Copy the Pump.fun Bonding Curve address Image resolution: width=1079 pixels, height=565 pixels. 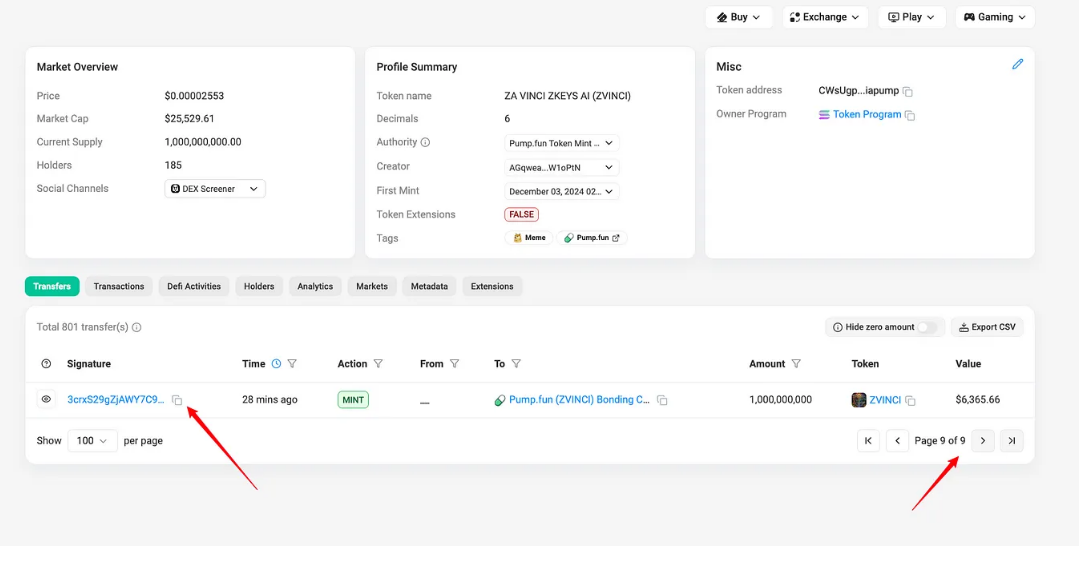(662, 400)
